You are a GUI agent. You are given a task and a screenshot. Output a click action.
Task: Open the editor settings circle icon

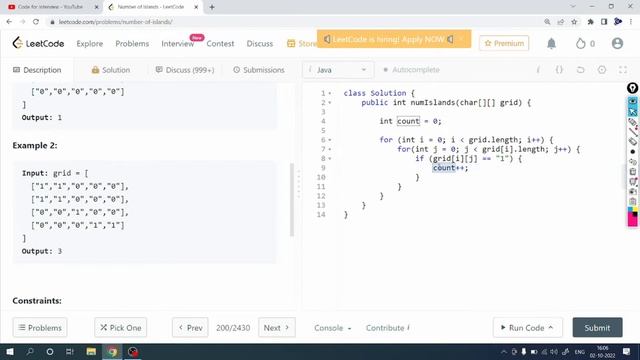(602, 70)
